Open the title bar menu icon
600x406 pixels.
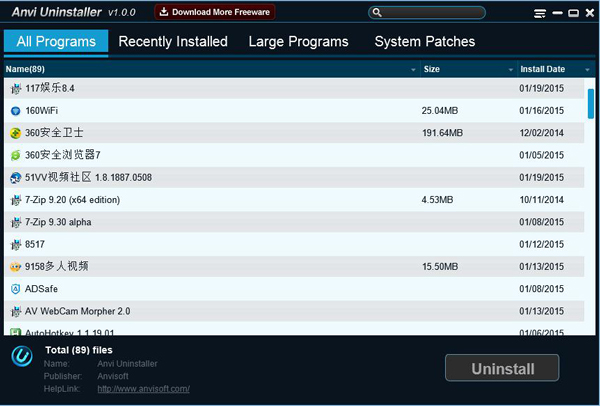541,14
